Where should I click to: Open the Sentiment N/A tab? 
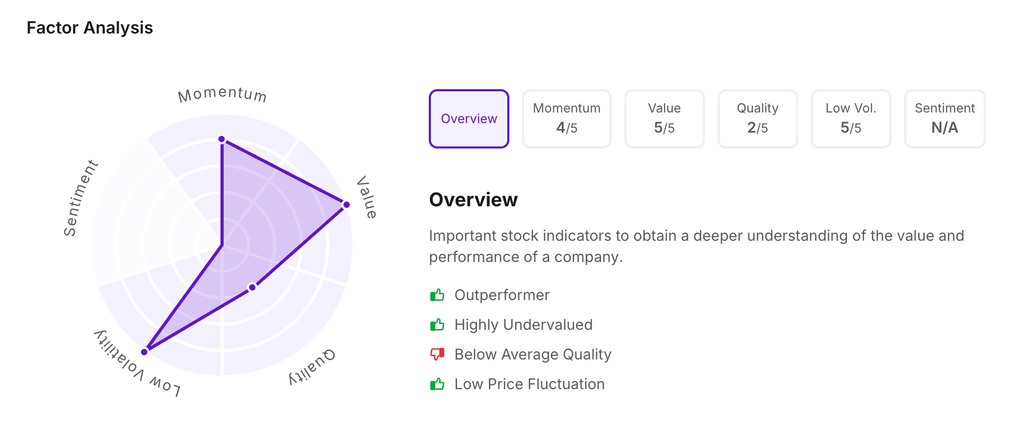tap(944, 119)
